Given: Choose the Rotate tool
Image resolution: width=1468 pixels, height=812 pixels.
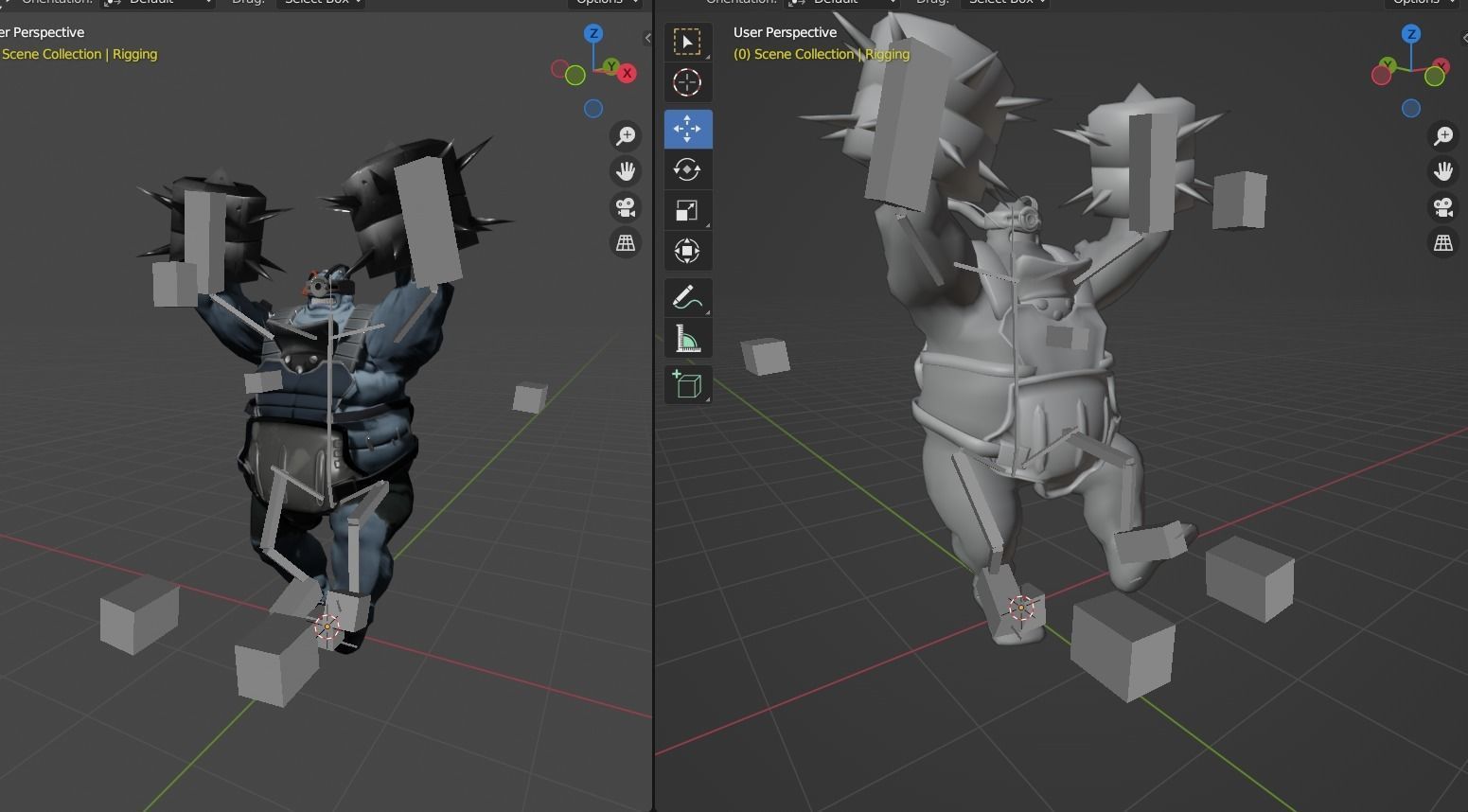Looking at the screenshot, I should 687,169.
